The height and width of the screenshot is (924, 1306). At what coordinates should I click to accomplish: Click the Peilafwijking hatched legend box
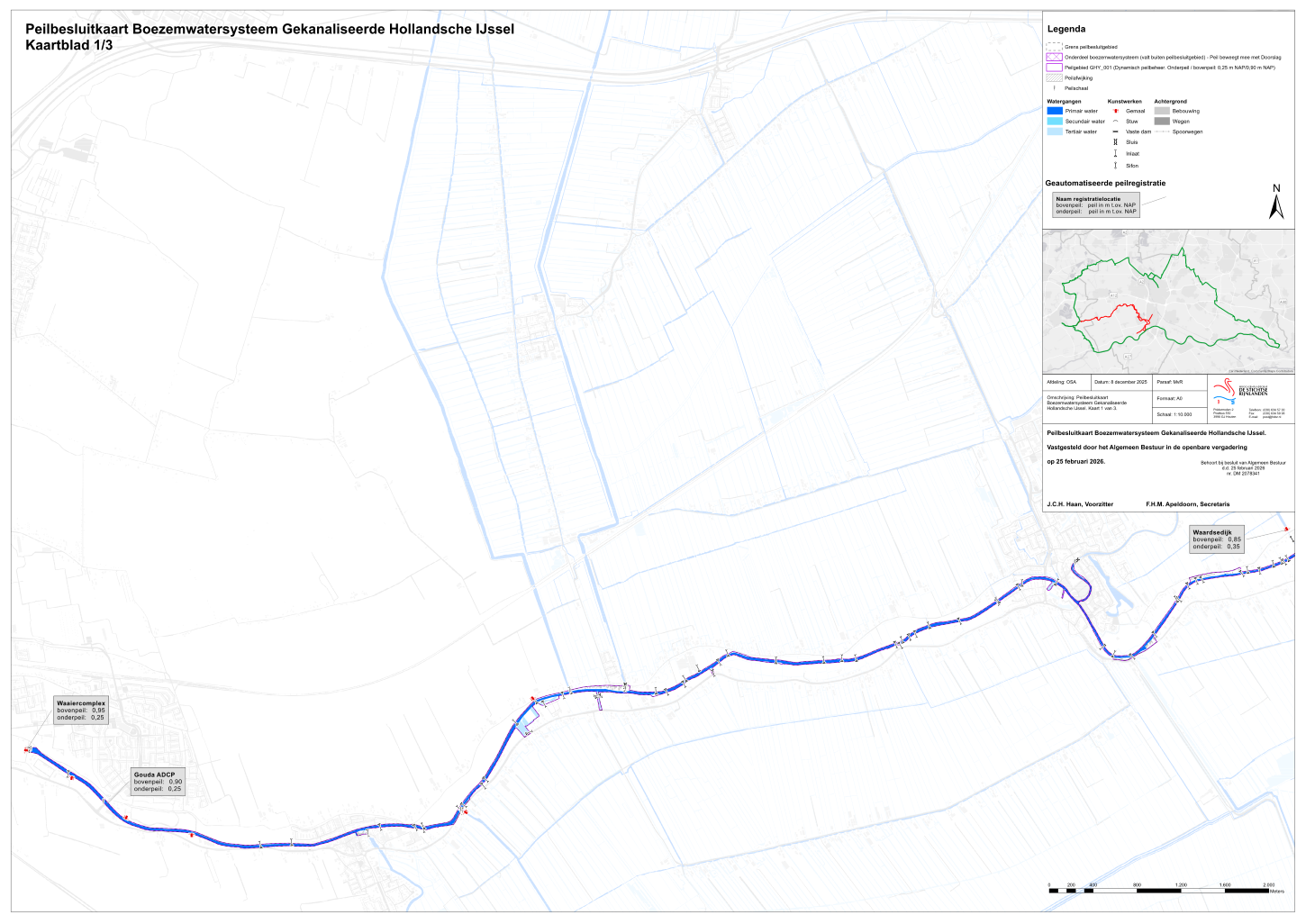click(1054, 78)
